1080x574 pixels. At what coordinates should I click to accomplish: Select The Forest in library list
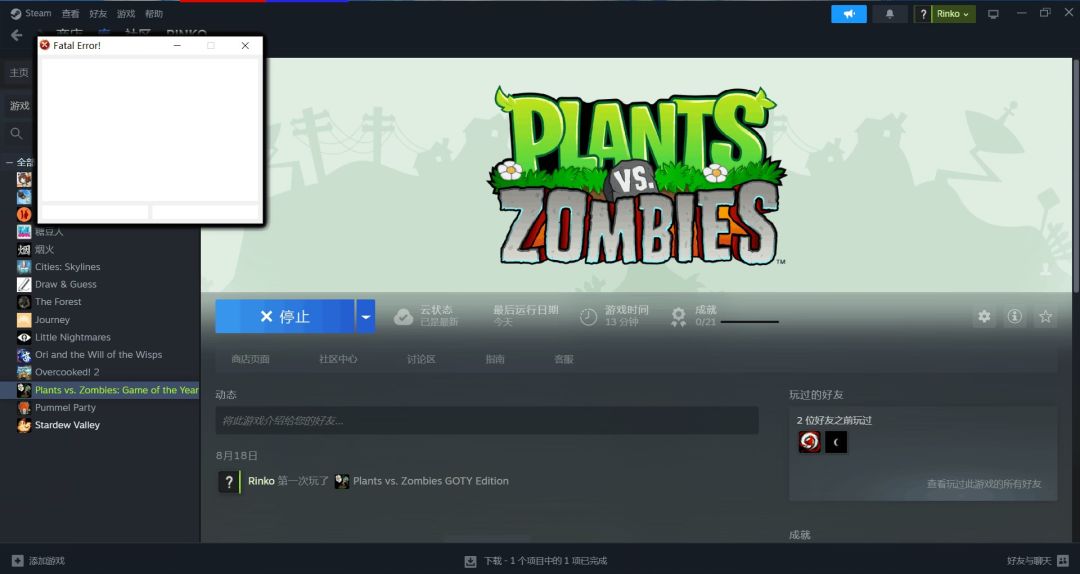[x=58, y=302]
